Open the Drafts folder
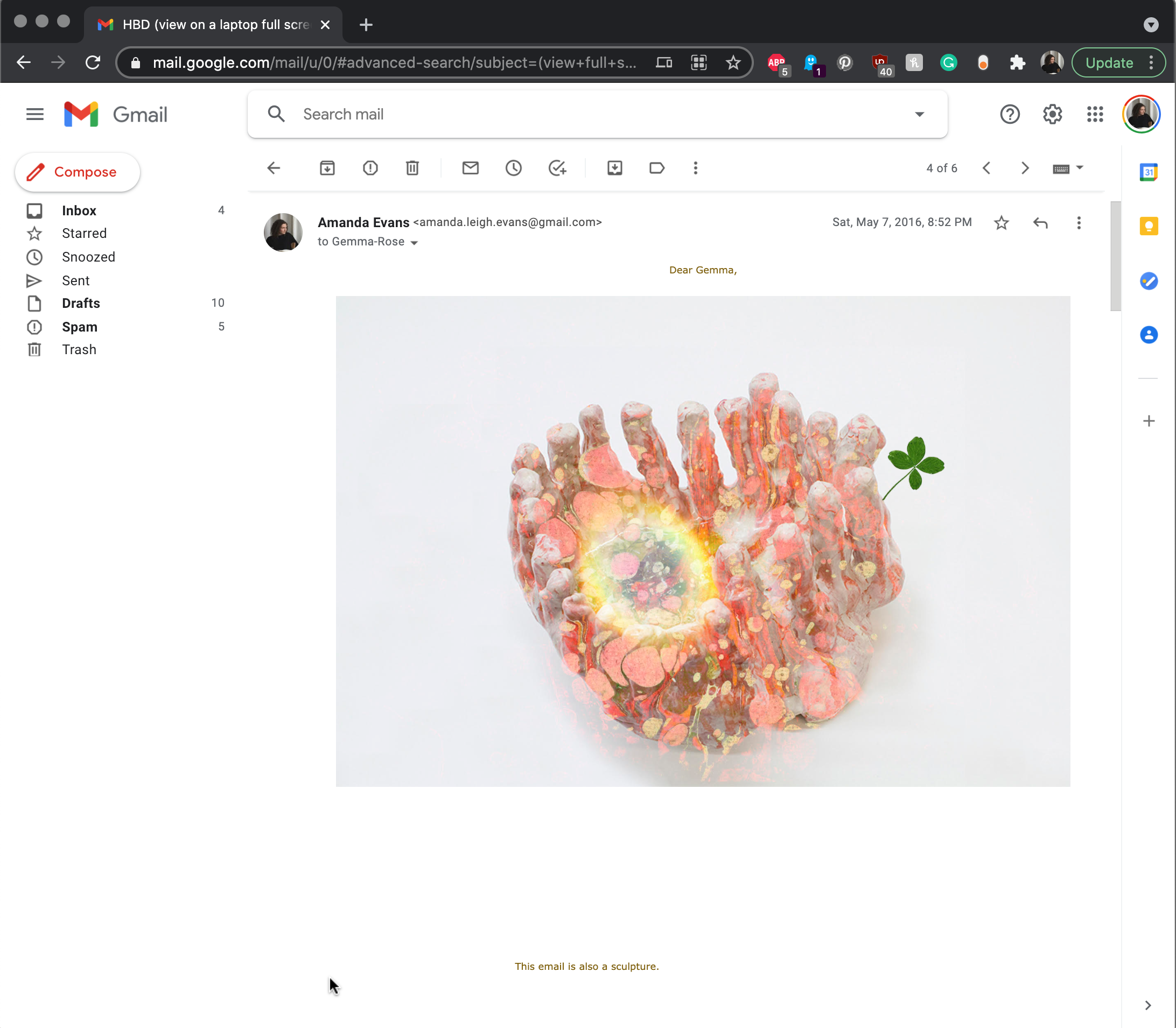The image size is (1176, 1028). point(81,303)
